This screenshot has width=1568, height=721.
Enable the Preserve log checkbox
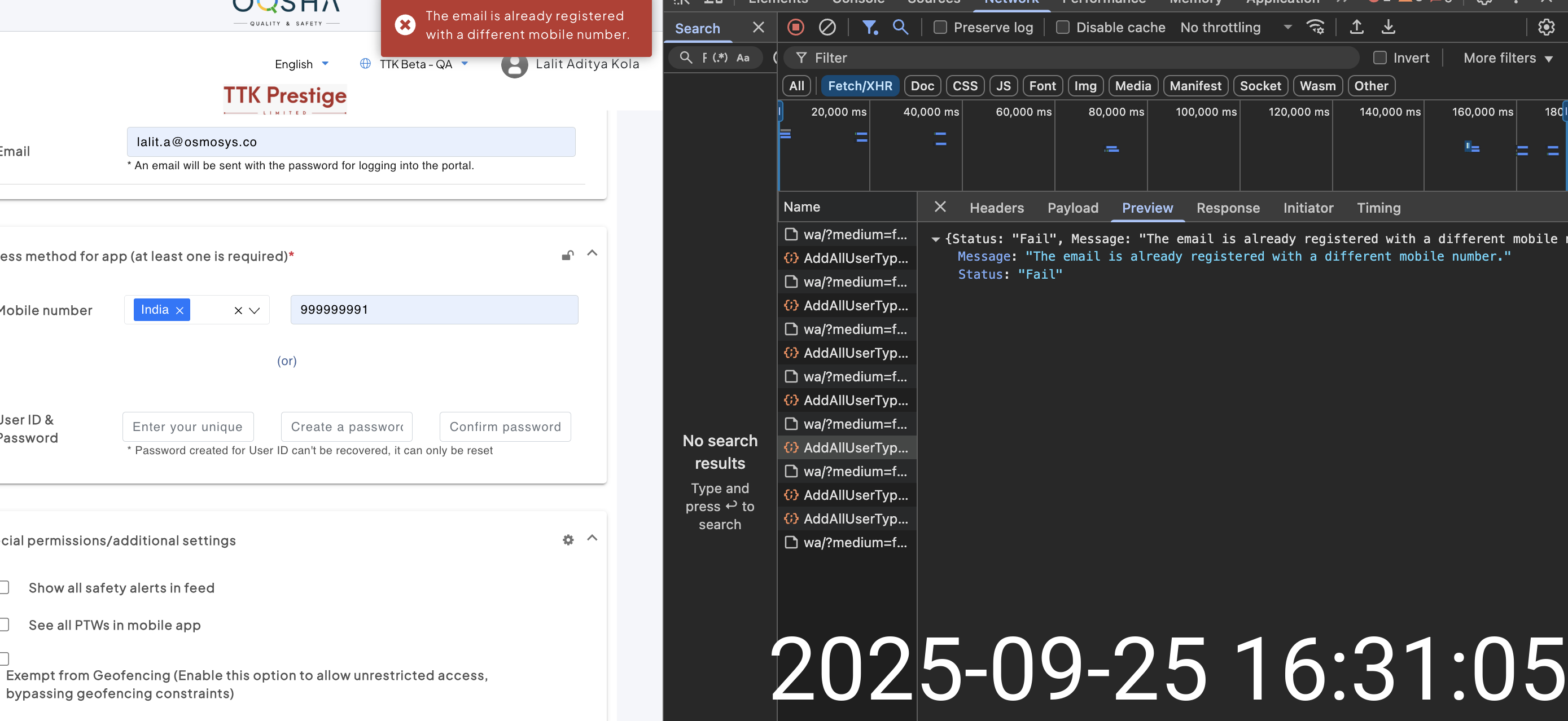tap(940, 28)
